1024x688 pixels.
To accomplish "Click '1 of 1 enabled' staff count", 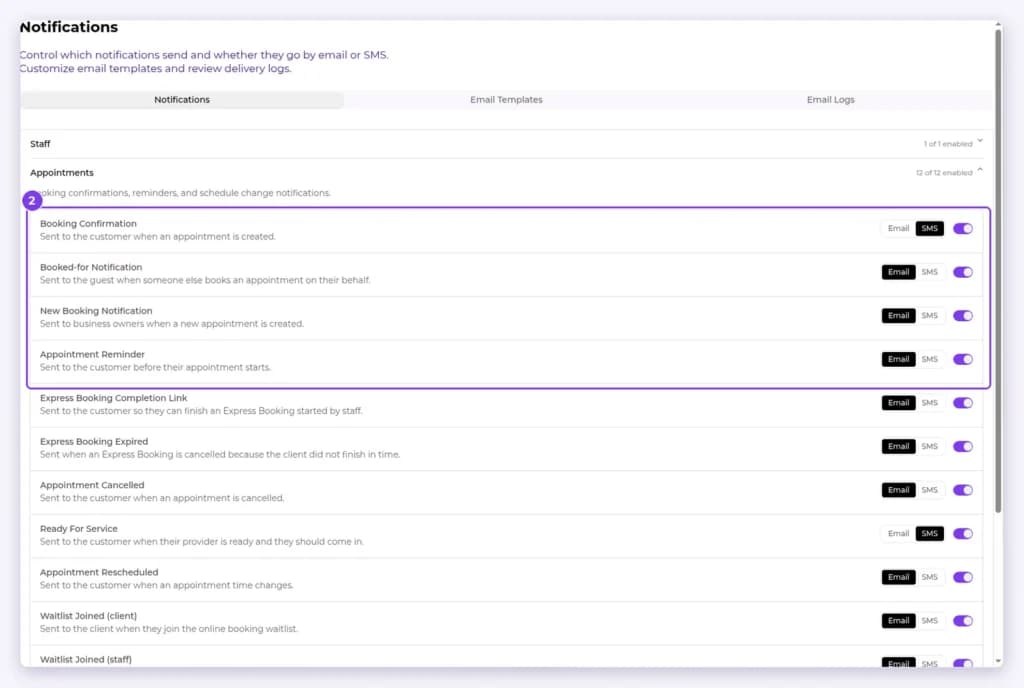I will point(948,144).
